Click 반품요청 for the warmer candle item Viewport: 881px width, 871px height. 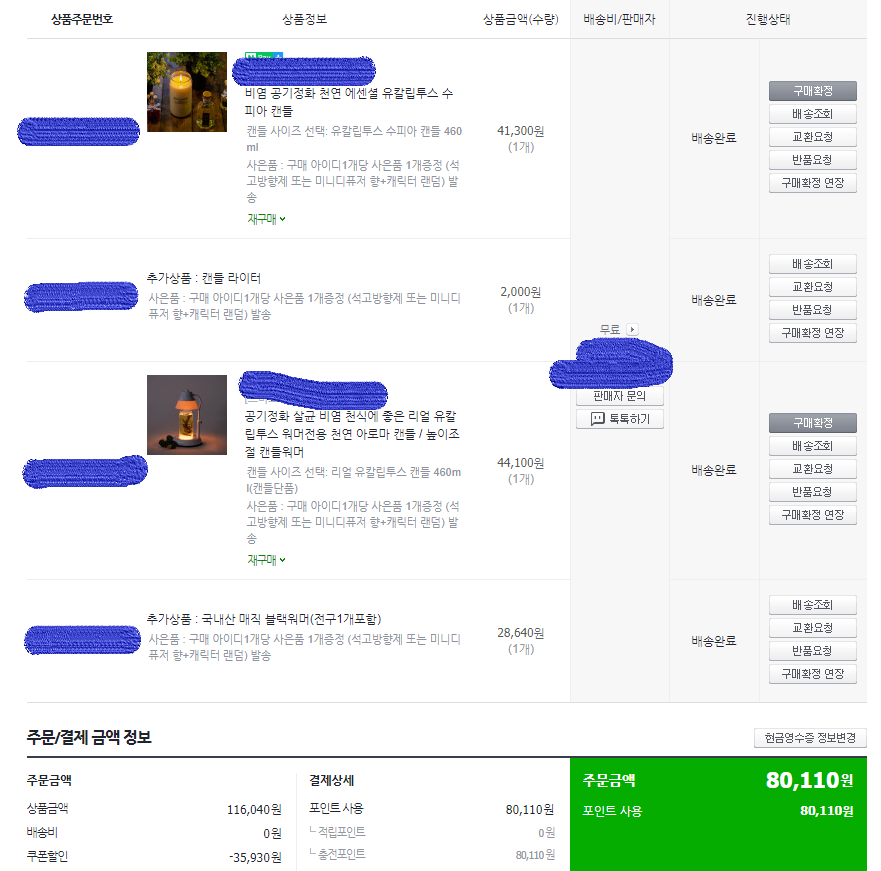812,492
